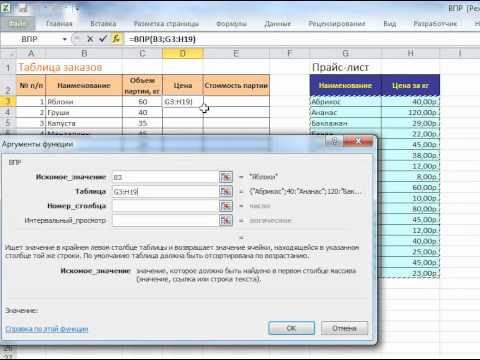Open the Справка по этой функции link
The image size is (480, 360).
[x=47, y=329]
